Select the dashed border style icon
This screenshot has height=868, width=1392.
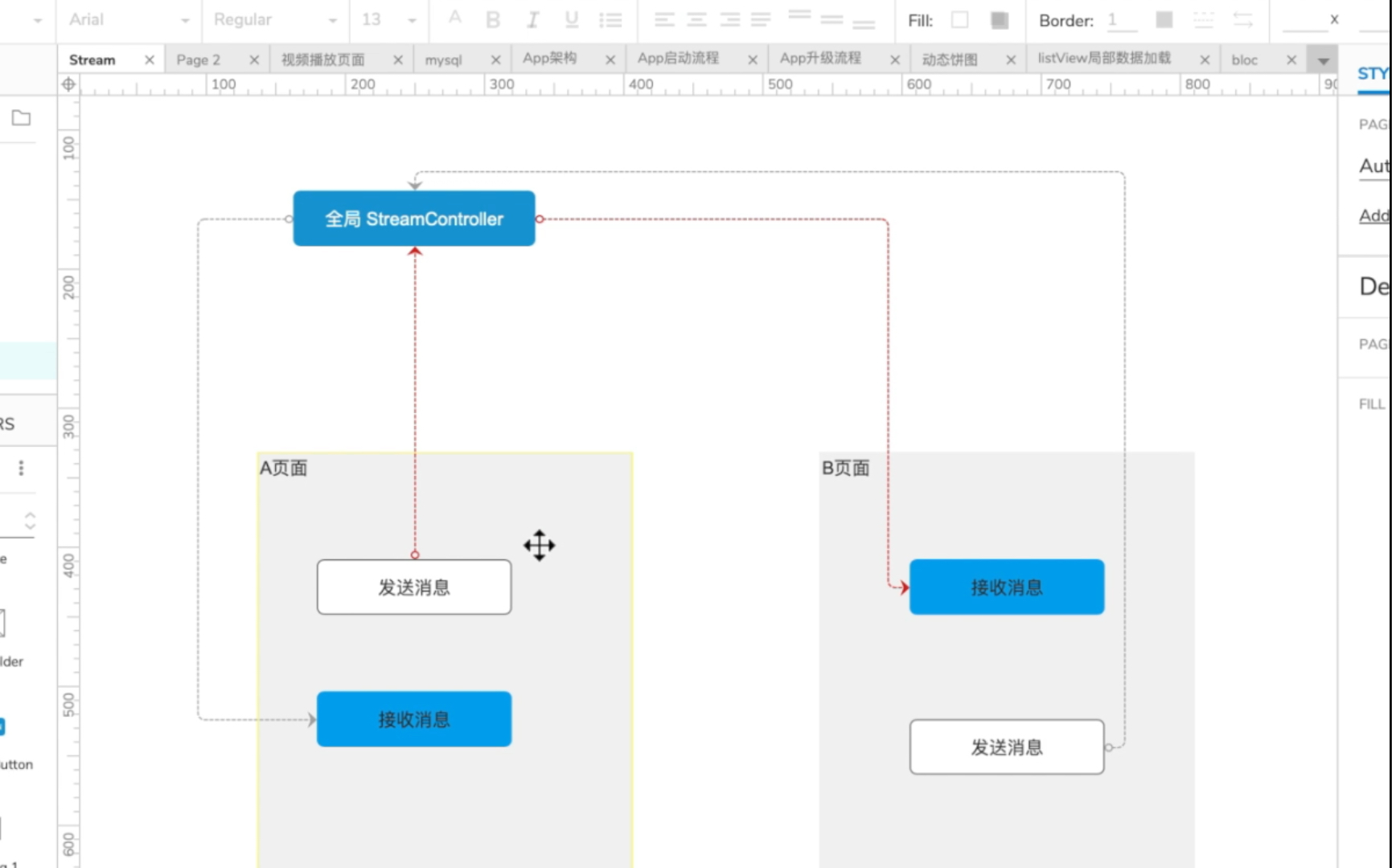1203,19
